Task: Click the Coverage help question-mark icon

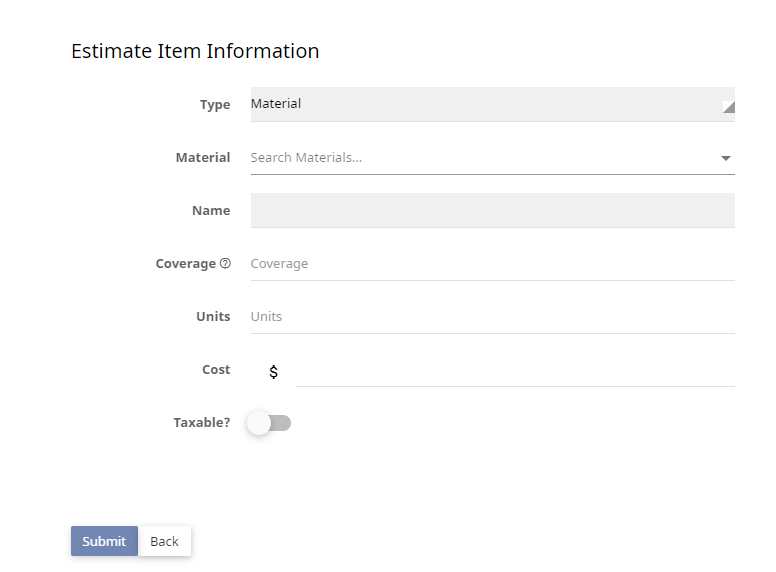Action: (x=225, y=263)
